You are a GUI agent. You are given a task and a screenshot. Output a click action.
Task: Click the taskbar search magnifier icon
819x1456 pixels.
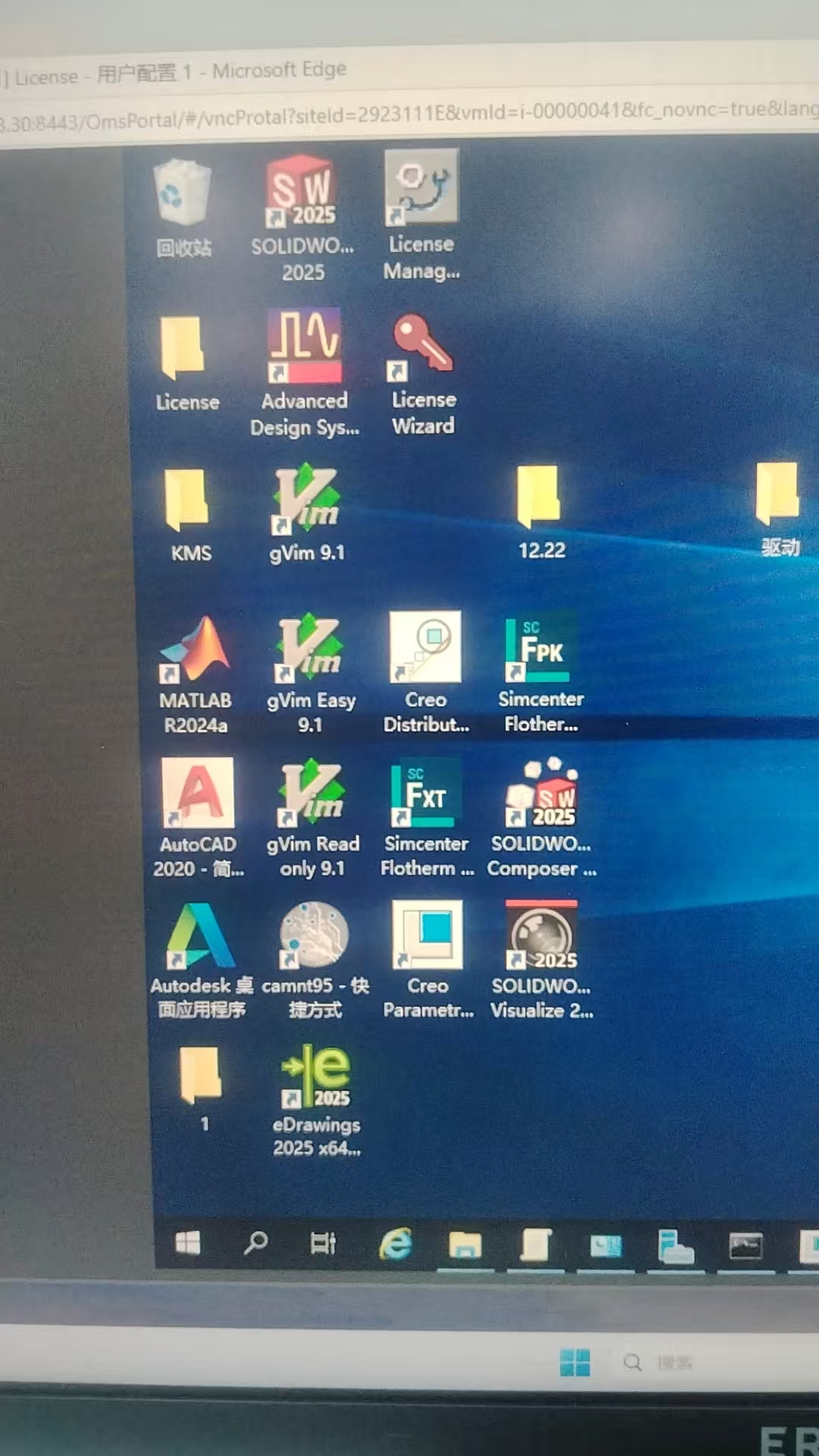point(256,1243)
